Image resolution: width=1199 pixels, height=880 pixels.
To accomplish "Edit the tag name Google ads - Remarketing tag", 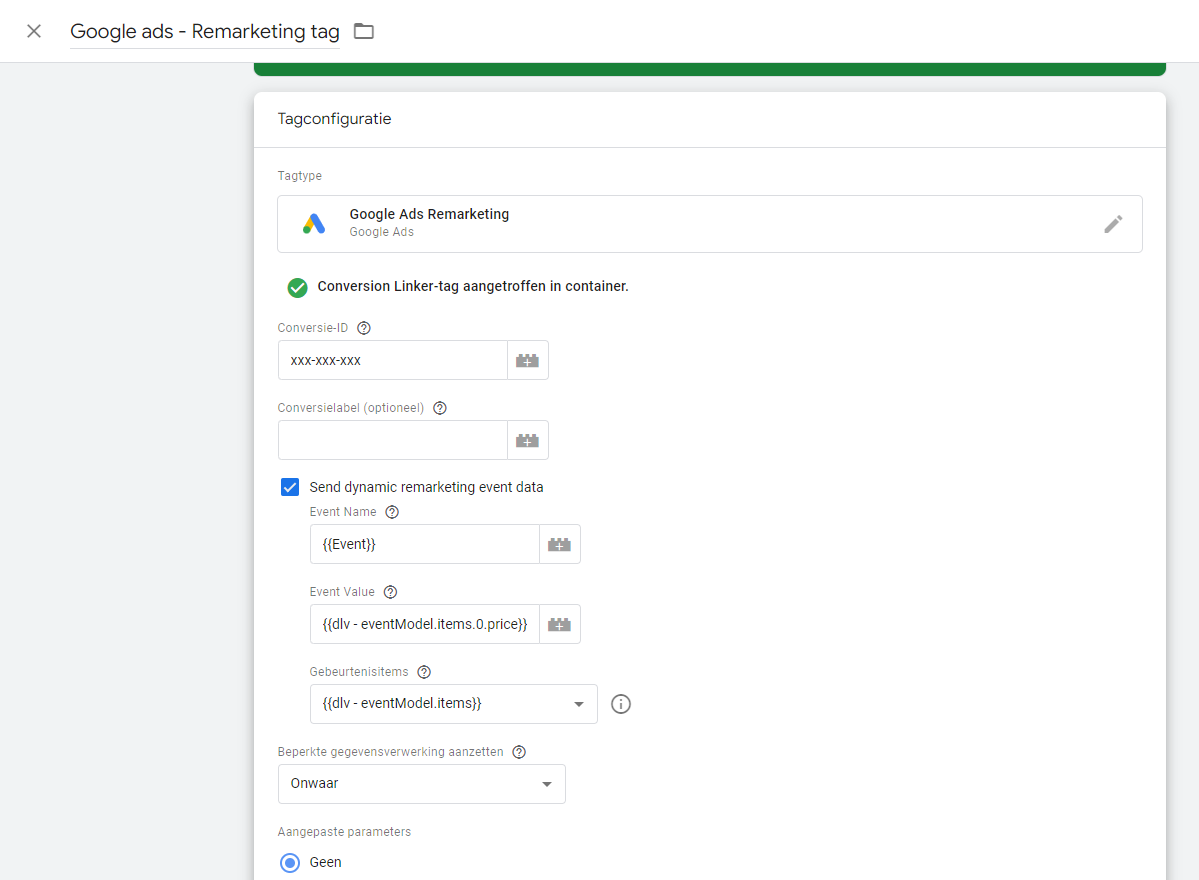I will coord(205,31).
